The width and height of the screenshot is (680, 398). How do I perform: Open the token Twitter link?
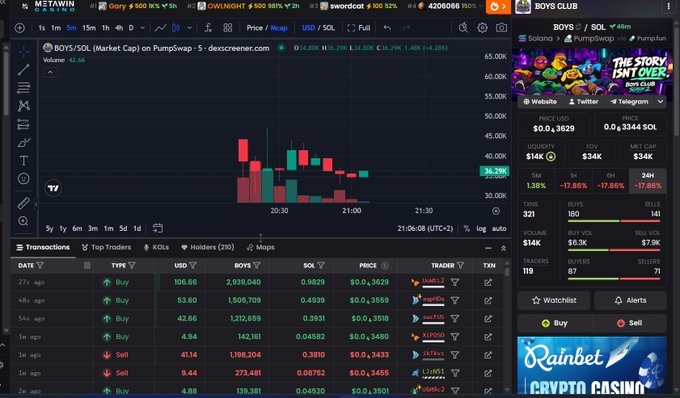point(583,101)
